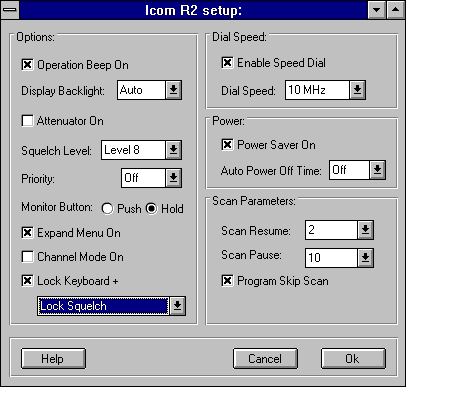Open Auto Power Off Time dropdown

[377, 170]
